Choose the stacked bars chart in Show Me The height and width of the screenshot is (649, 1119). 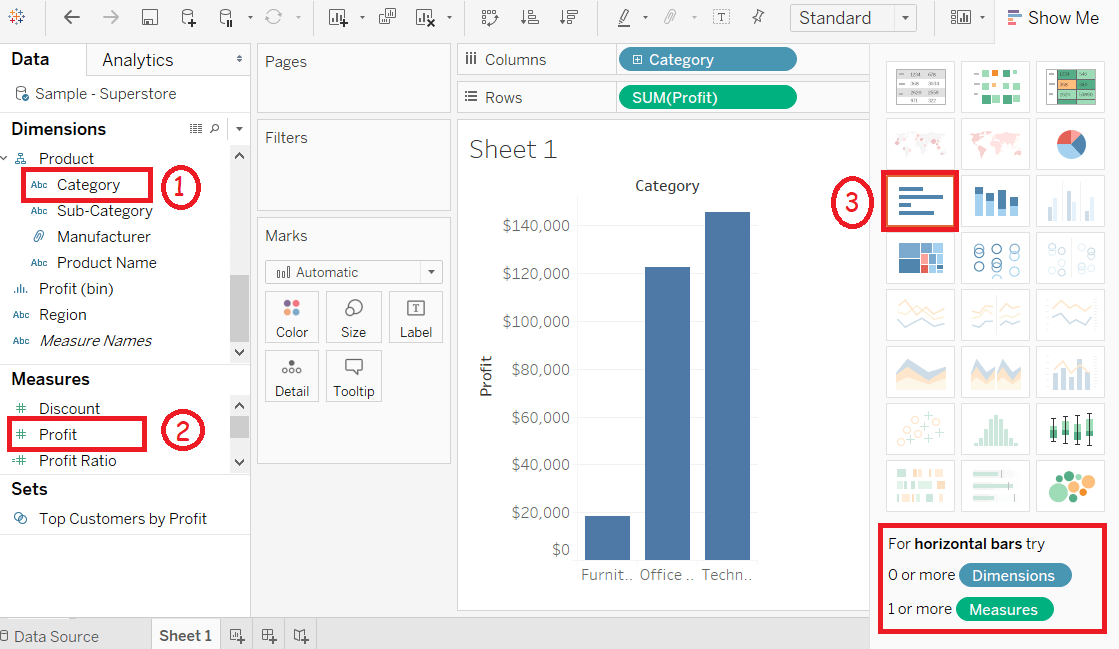click(996, 201)
